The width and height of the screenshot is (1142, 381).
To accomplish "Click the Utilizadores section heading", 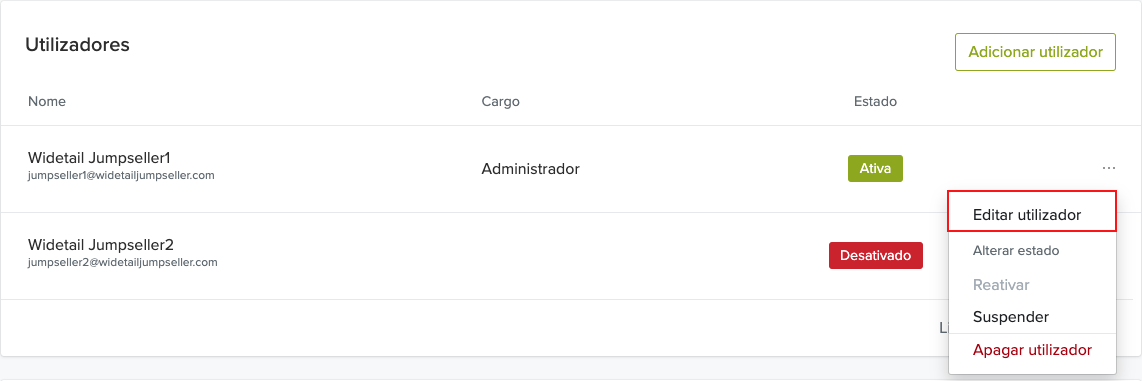I will point(77,44).
